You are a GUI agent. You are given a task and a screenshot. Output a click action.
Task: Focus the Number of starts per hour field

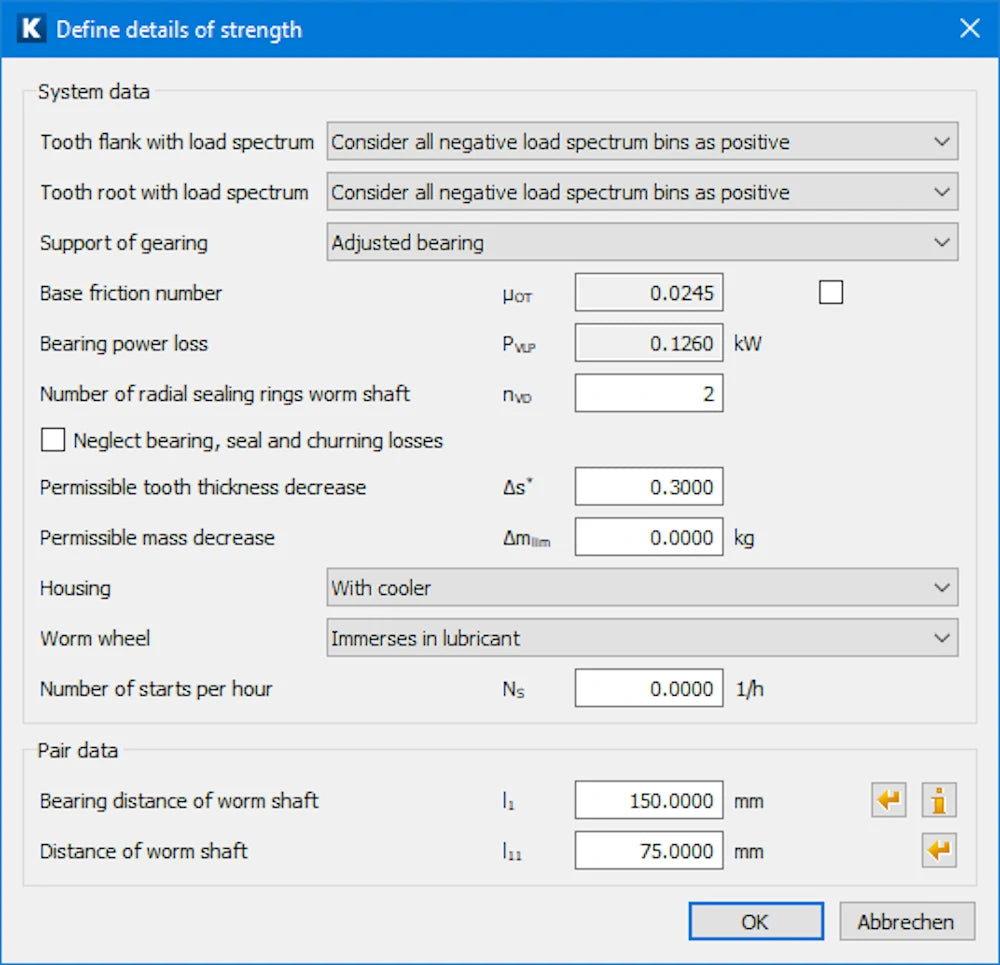pyautogui.click(x=648, y=689)
